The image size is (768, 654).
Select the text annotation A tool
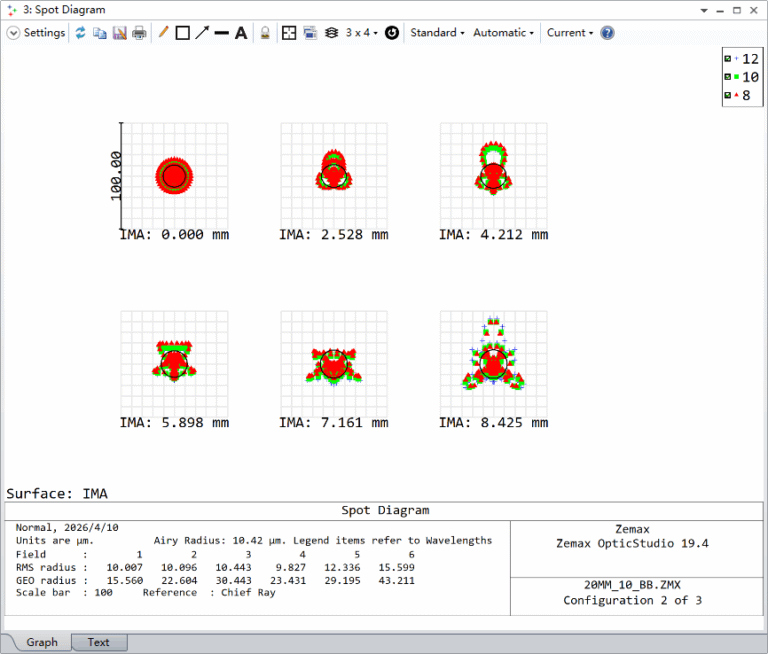pyautogui.click(x=241, y=33)
